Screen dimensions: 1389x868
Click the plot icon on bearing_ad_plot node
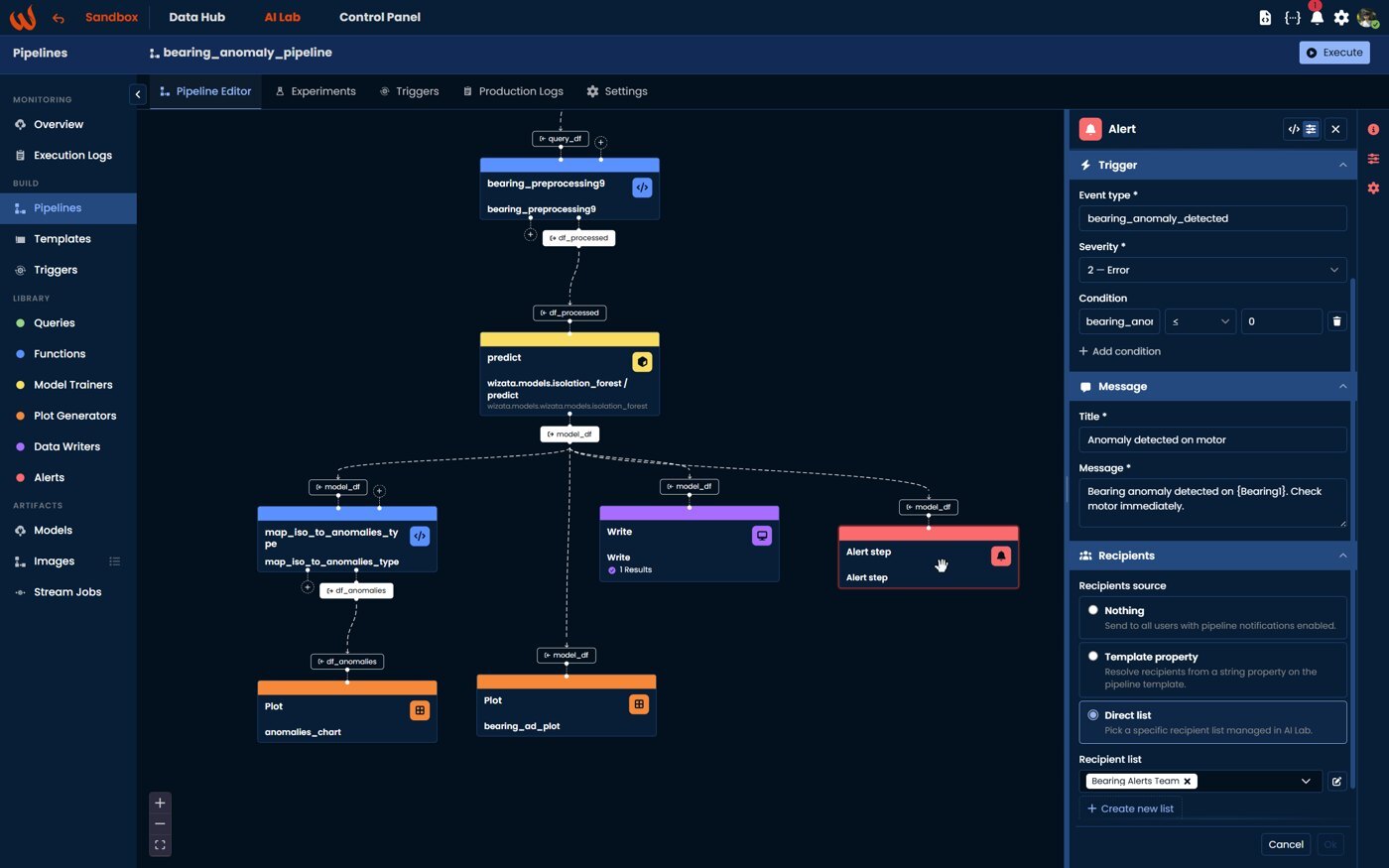tap(639, 704)
